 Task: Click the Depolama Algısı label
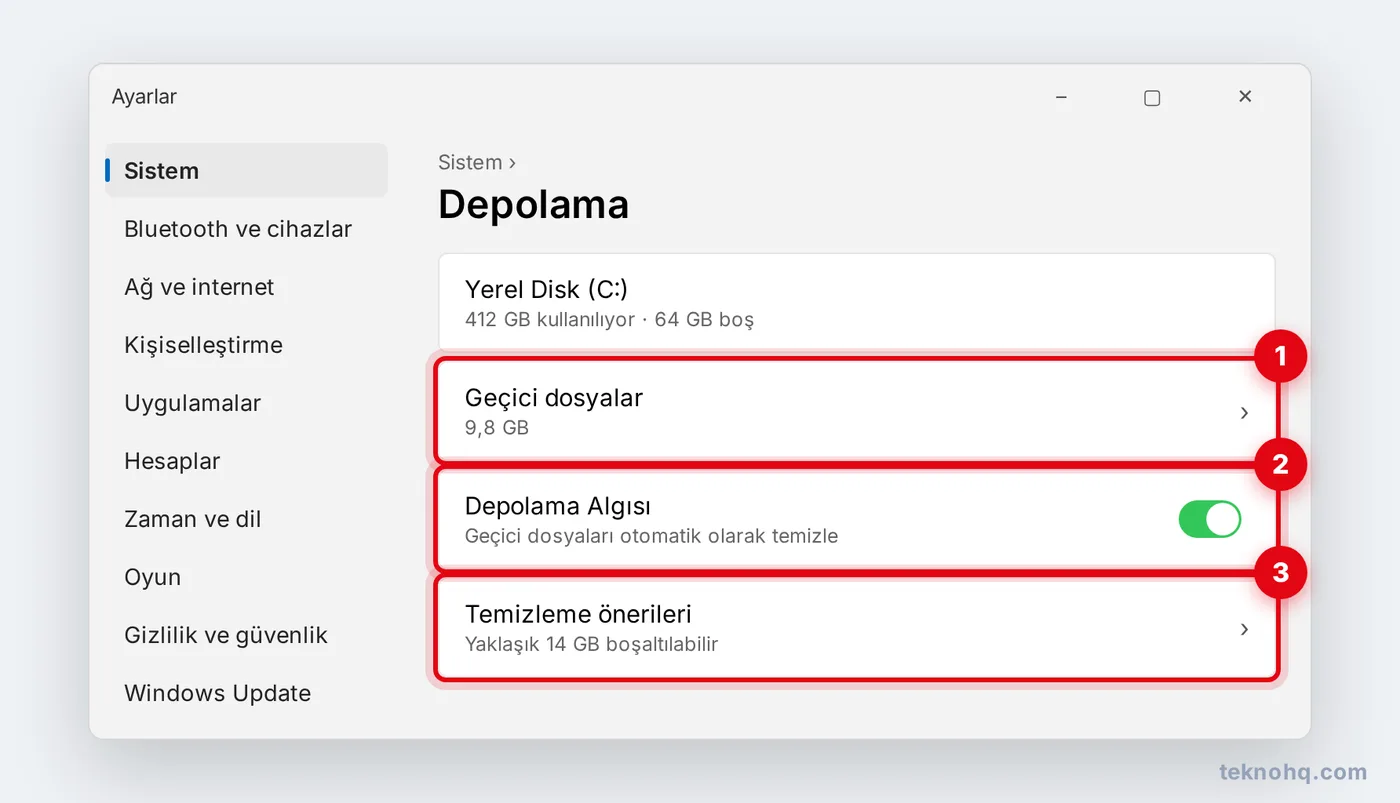(x=558, y=506)
